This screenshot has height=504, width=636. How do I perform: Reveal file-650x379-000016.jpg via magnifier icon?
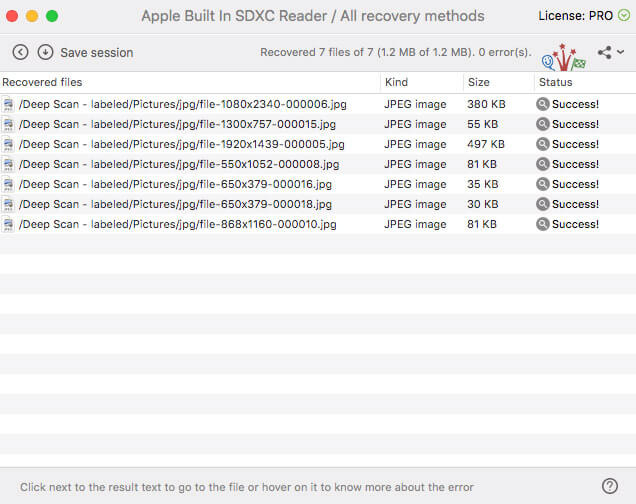pos(542,184)
